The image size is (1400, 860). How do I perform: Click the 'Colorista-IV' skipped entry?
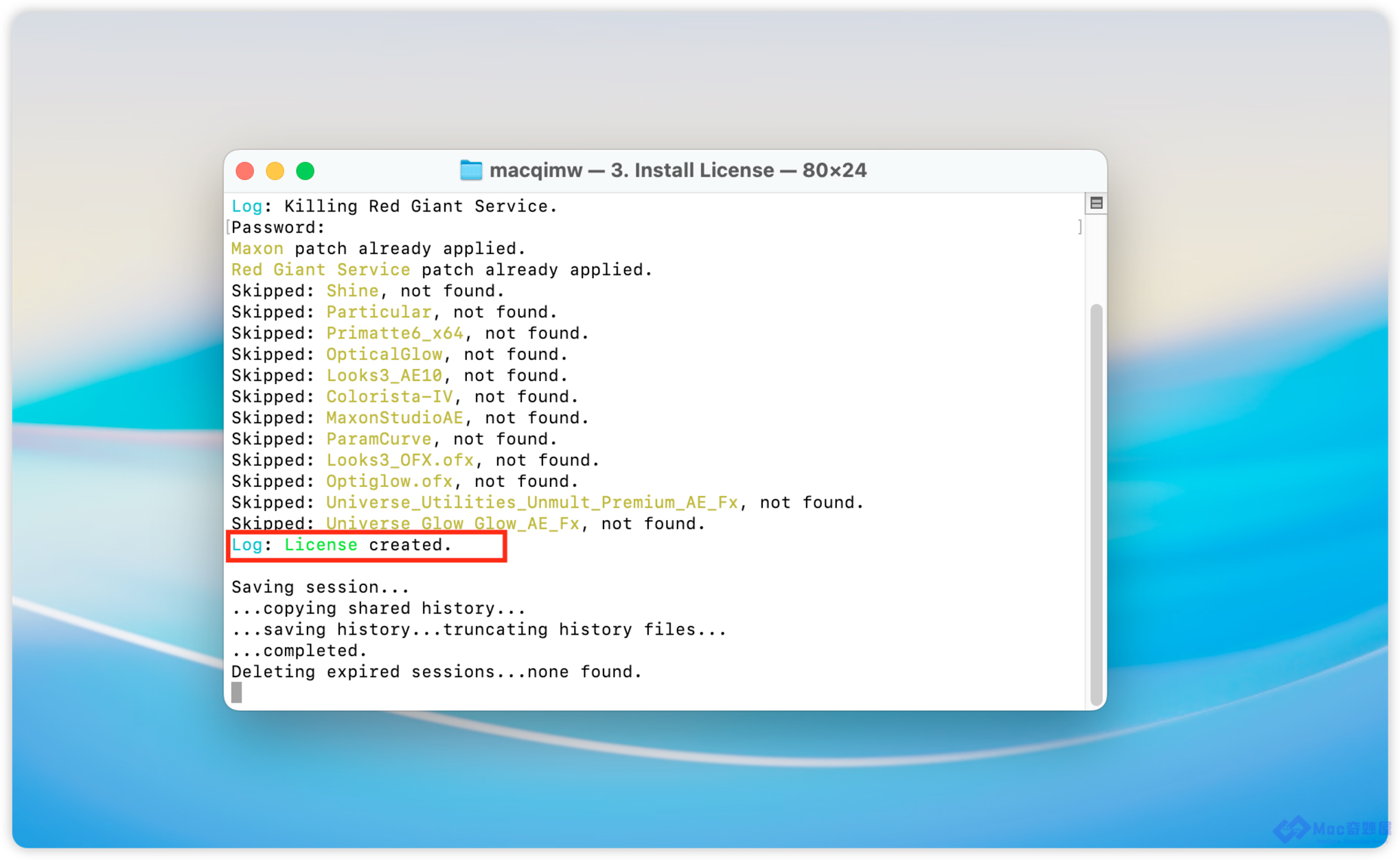tap(389, 397)
